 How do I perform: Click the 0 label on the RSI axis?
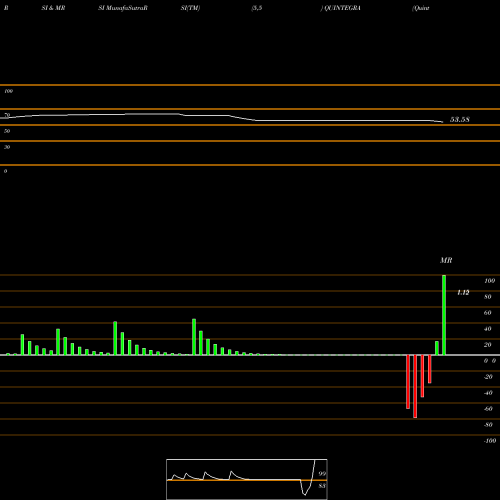(x=5, y=171)
